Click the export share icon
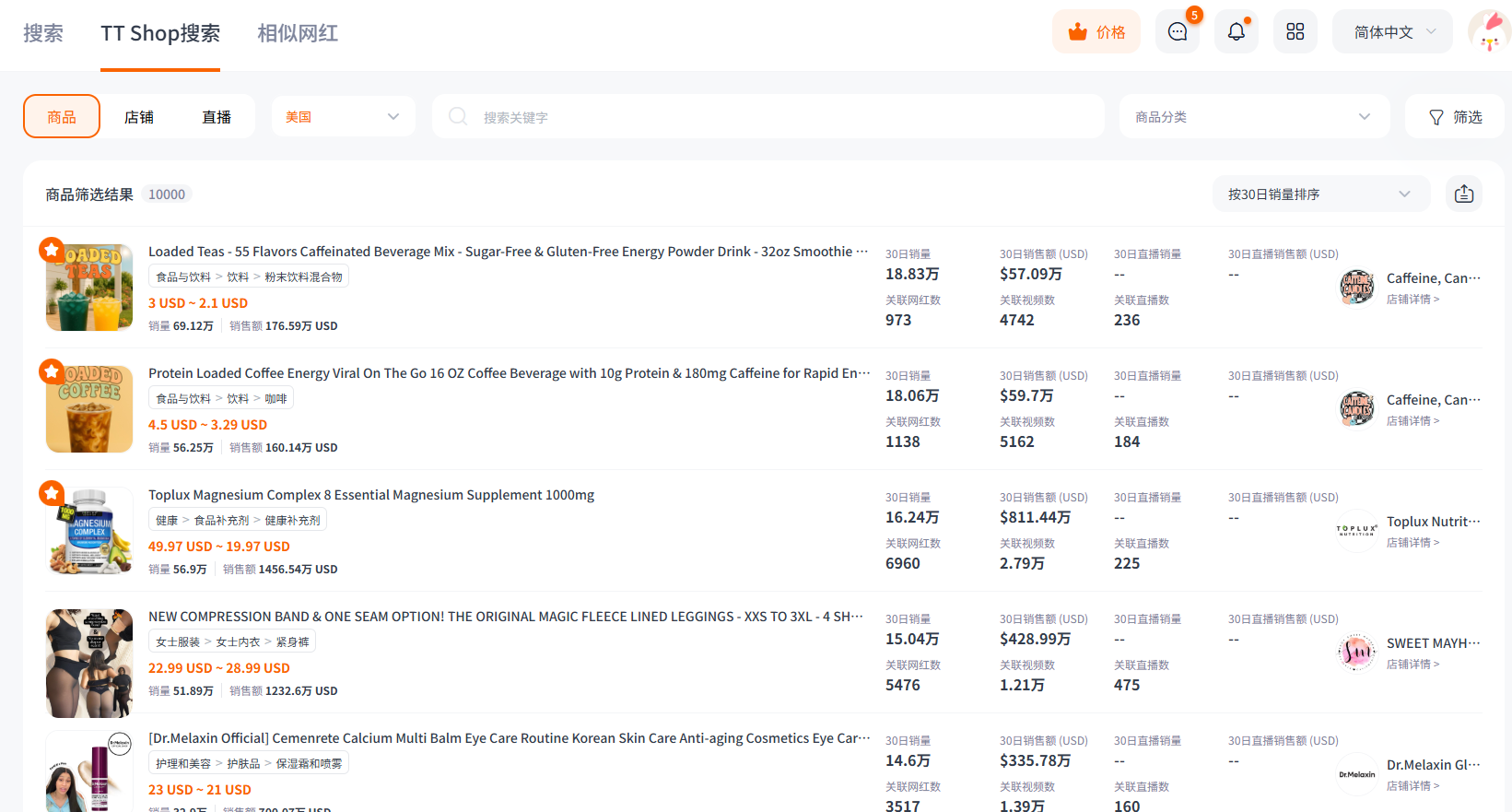Image resolution: width=1512 pixels, height=812 pixels. tap(1464, 194)
